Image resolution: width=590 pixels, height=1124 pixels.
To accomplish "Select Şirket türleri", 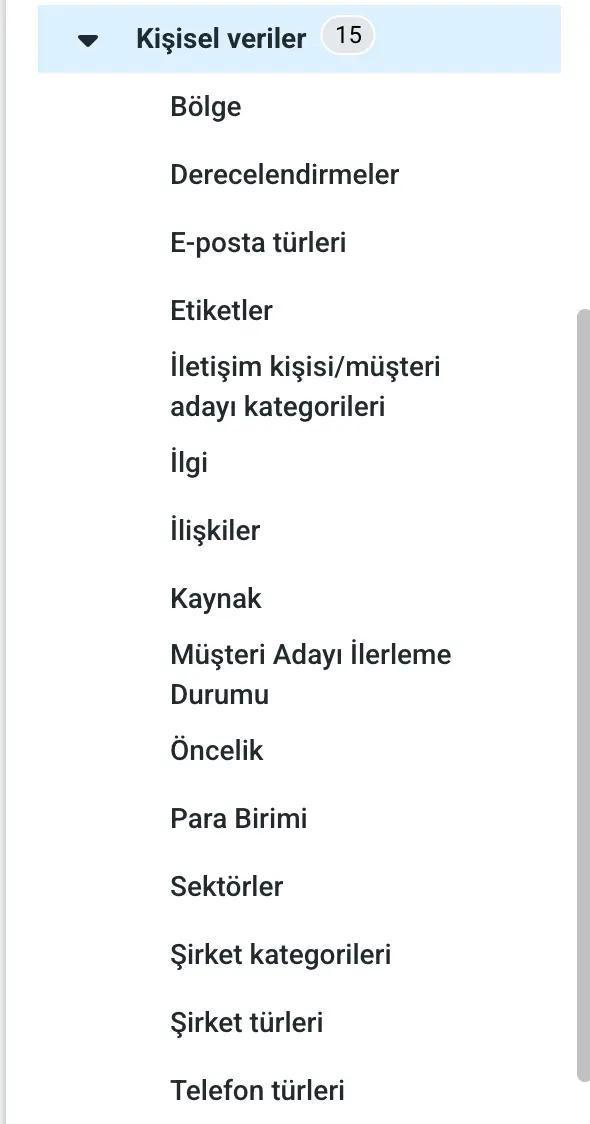I will coord(247,1023).
